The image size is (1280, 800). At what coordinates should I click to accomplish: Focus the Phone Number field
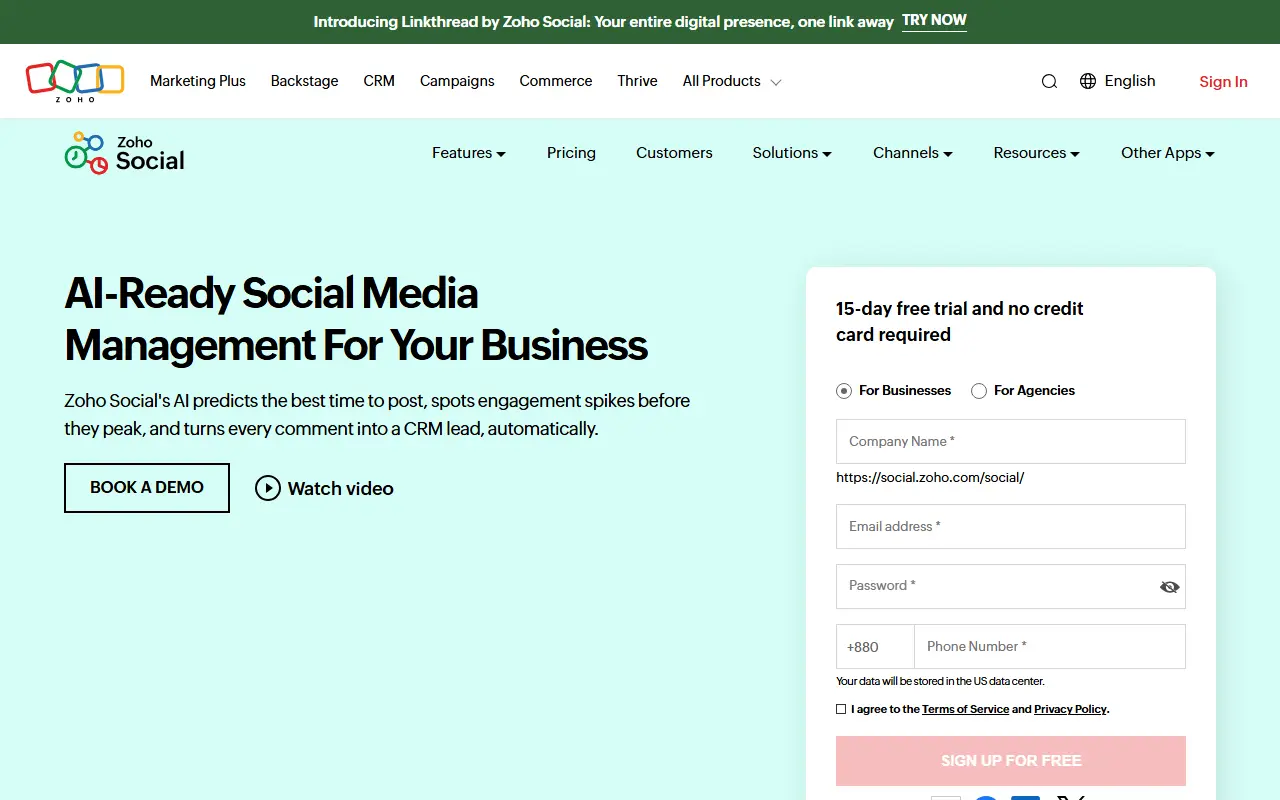click(x=1050, y=647)
